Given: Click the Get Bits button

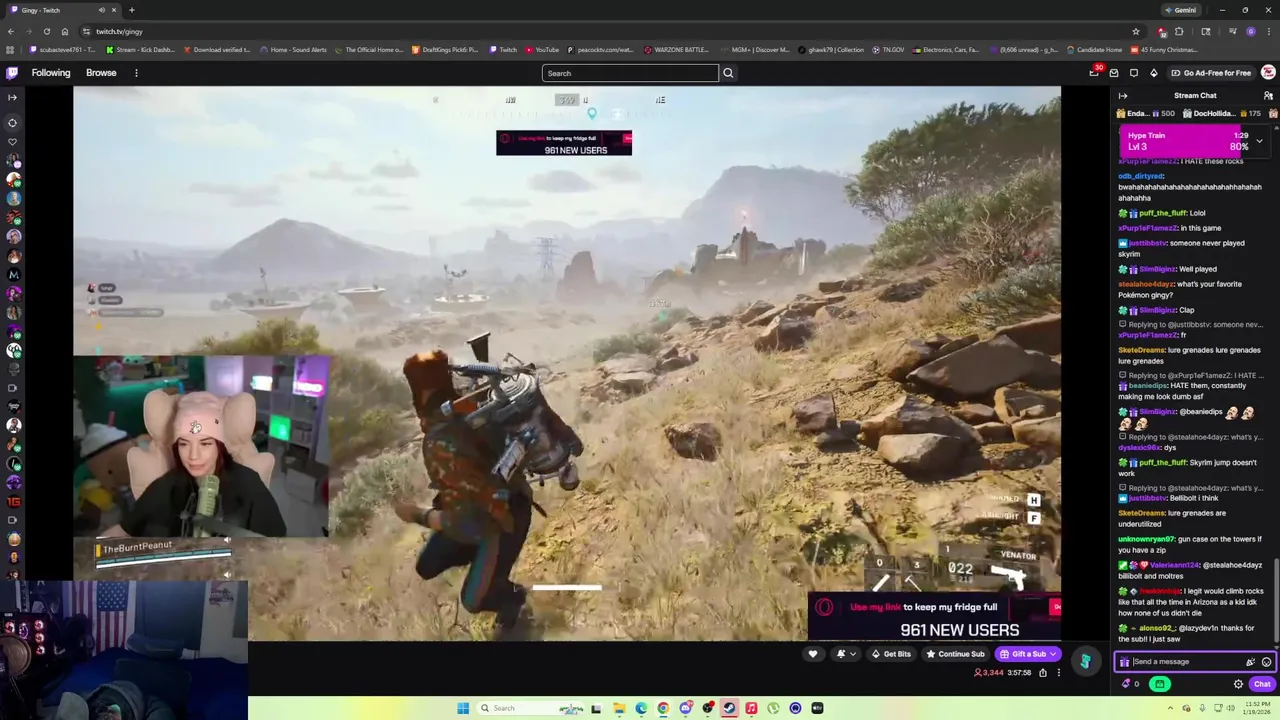Looking at the screenshot, I should point(891,654).
